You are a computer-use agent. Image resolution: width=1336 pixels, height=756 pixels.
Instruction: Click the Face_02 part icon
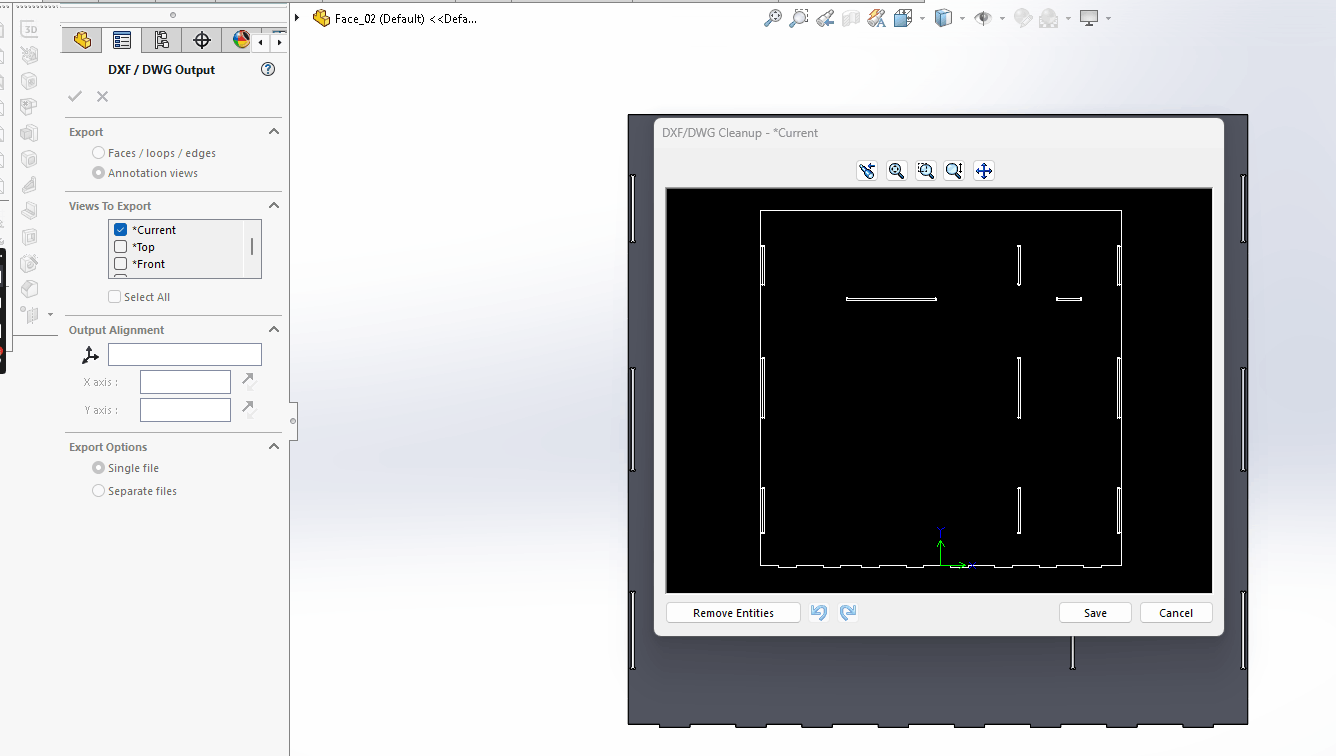click(321, 18)
